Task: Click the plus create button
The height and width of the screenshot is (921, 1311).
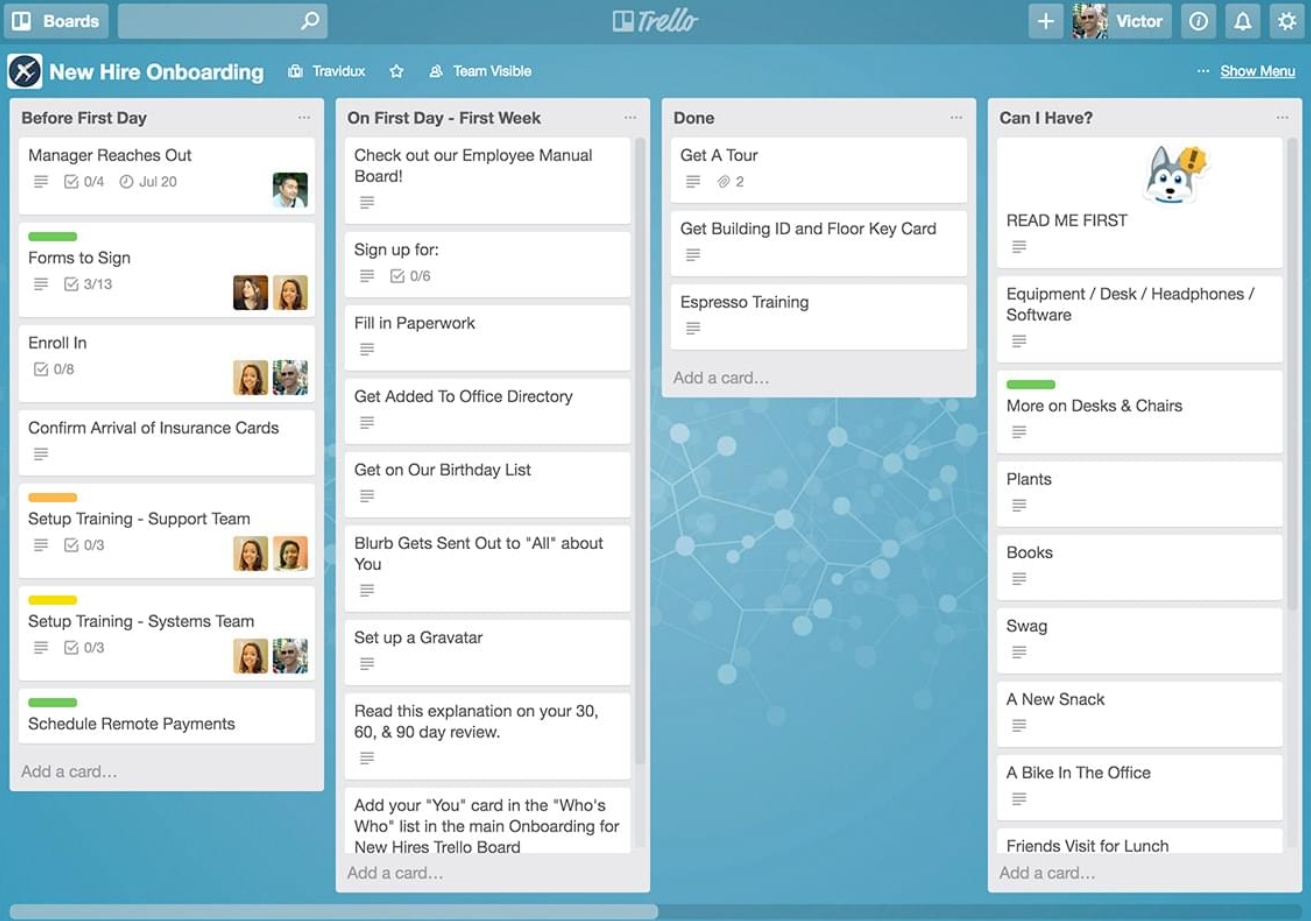Action: [1045, 21]
